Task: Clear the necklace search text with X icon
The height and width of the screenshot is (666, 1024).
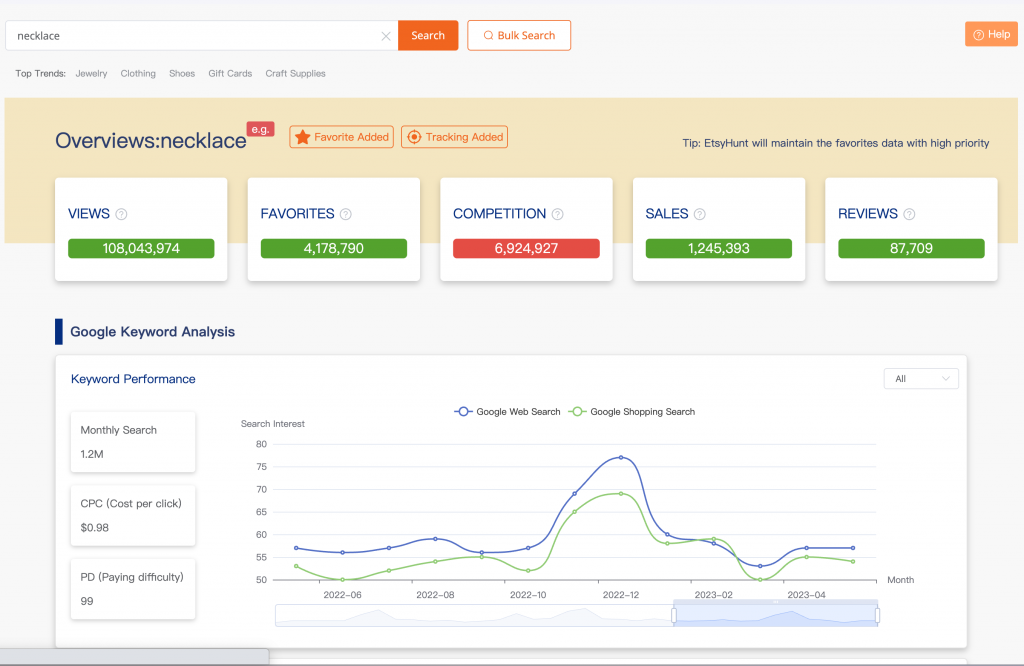Action: point(386,36)
